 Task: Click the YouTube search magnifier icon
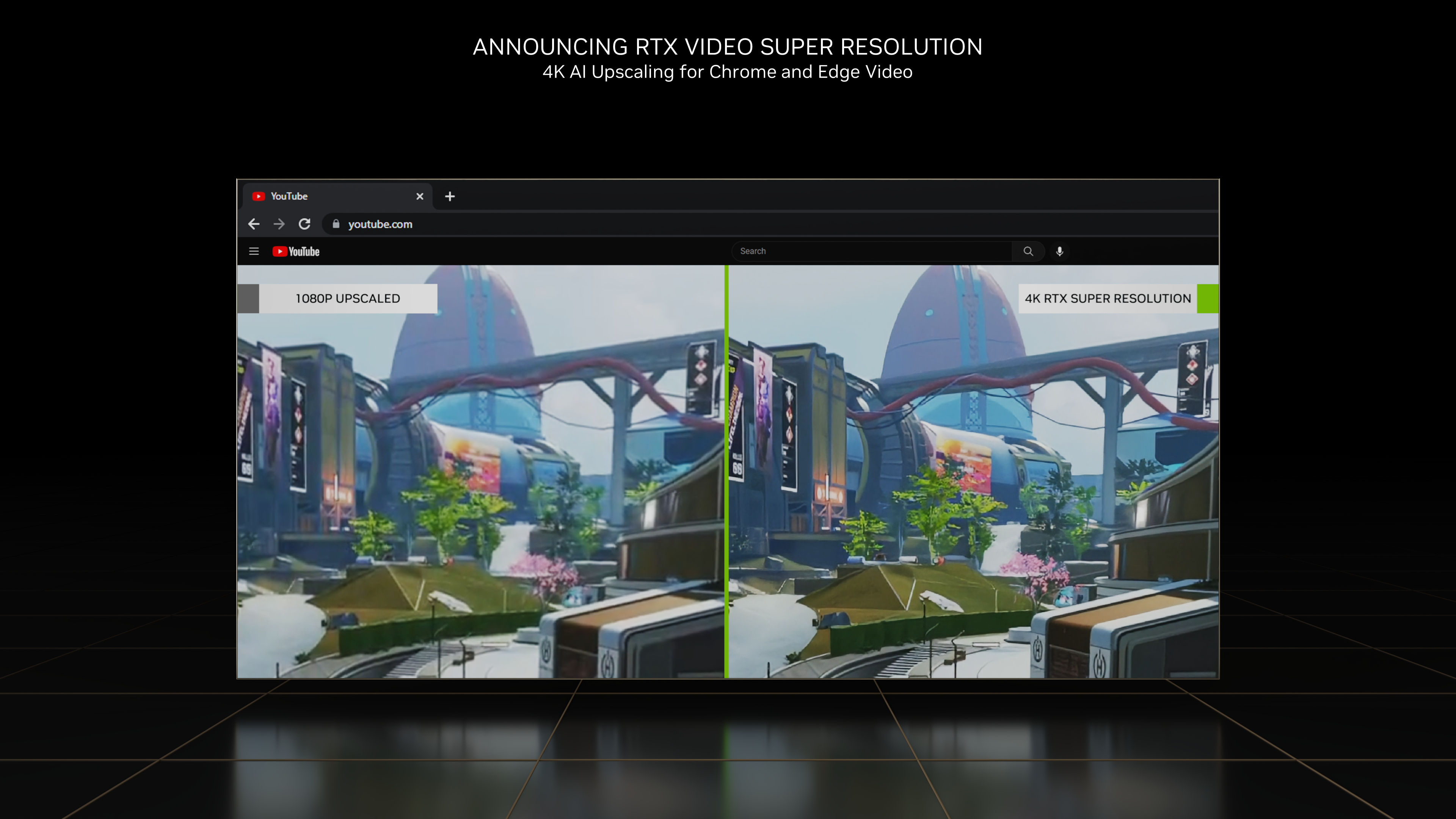(1028, 251)
